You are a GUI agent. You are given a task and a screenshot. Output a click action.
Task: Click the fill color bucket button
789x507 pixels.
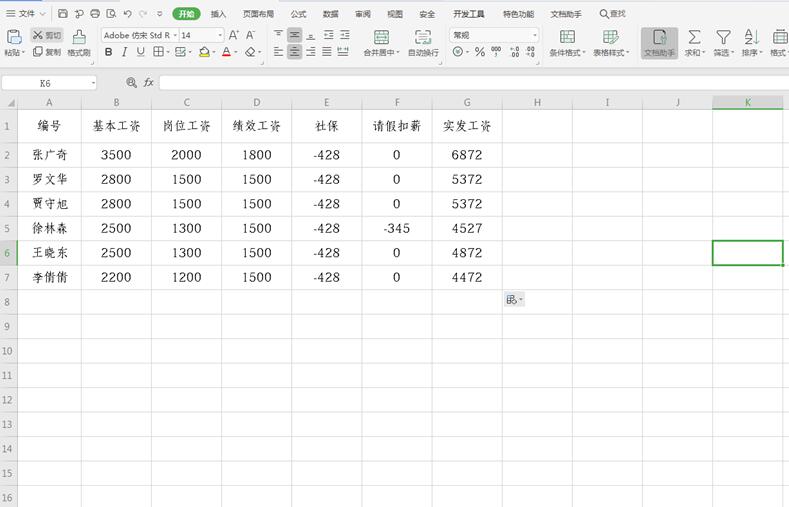point(204,52)
